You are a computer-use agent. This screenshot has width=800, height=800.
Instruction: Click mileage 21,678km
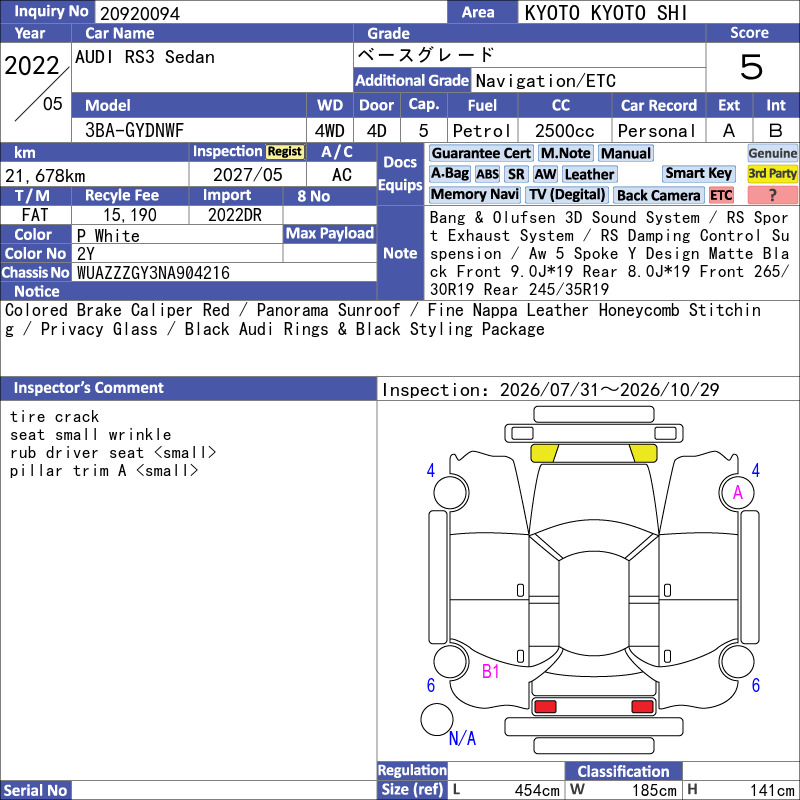click(45, 176)
